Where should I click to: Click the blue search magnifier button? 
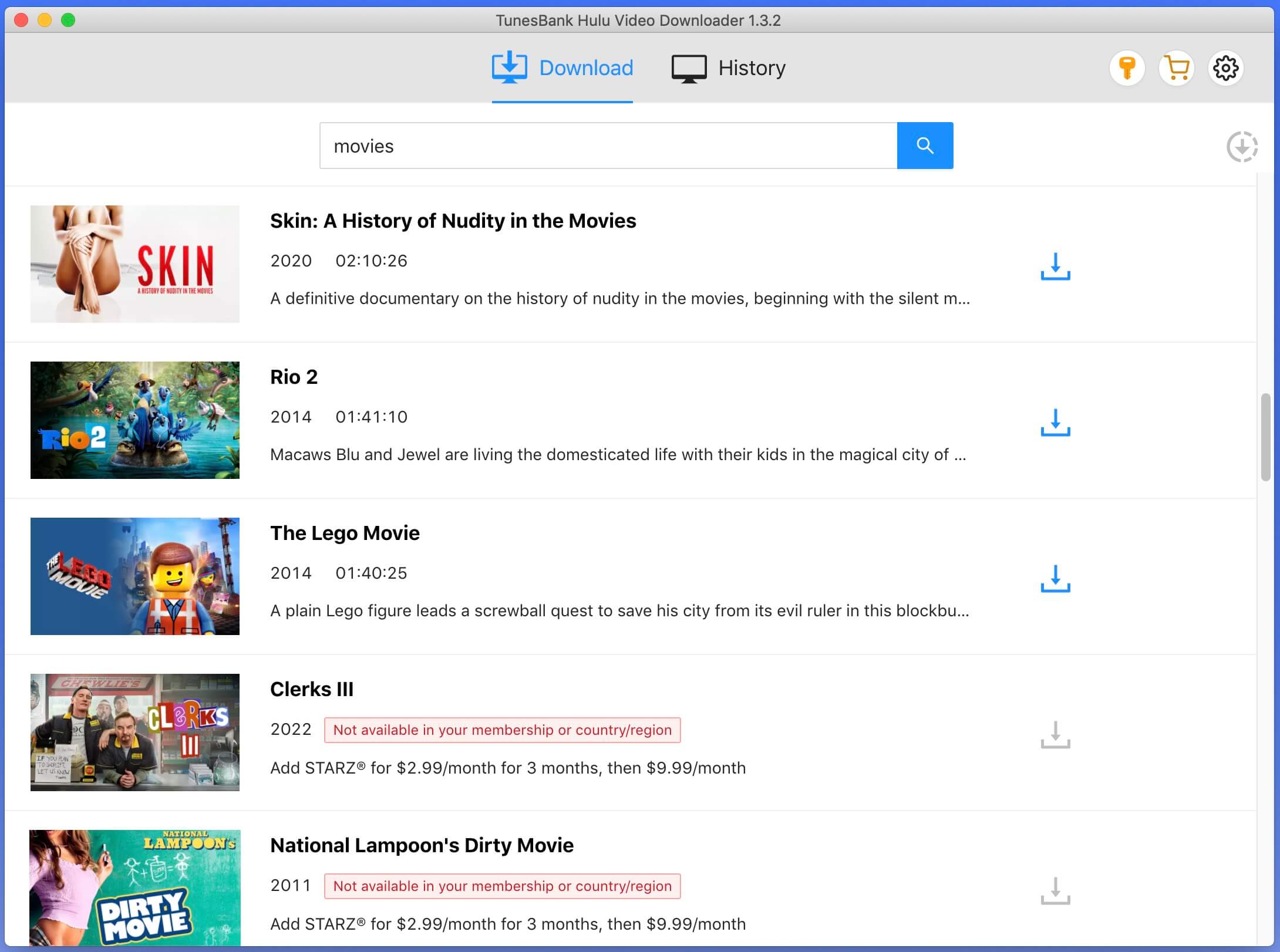coord(925,145)
